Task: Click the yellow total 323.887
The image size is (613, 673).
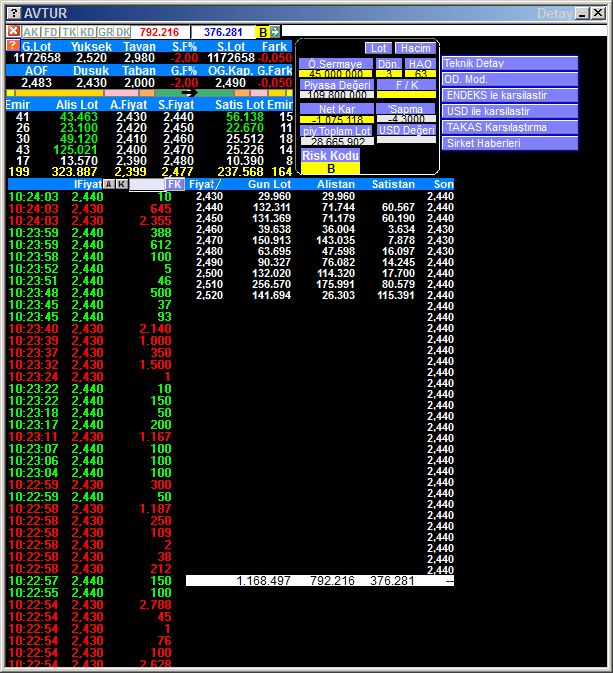Action: point(75,172)
